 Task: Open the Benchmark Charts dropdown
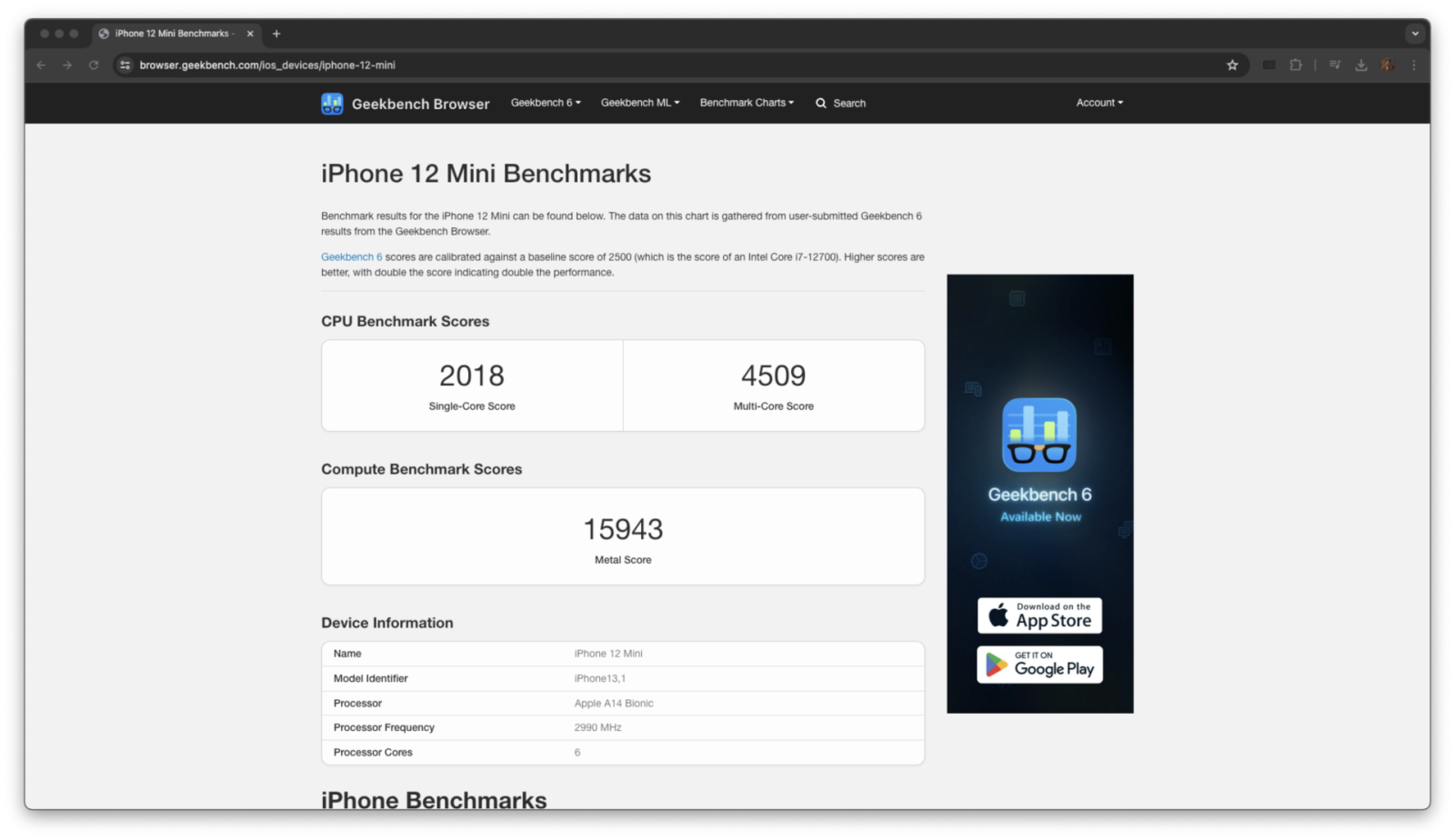coord(747,103)
